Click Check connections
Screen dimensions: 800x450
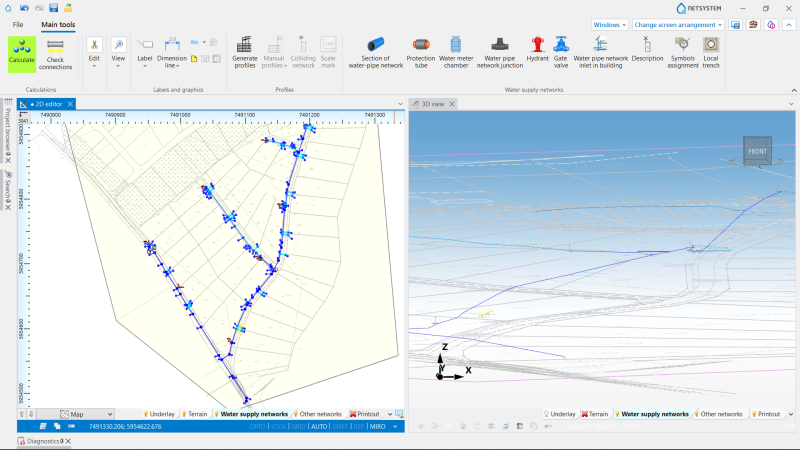click(x=55, y=54)
